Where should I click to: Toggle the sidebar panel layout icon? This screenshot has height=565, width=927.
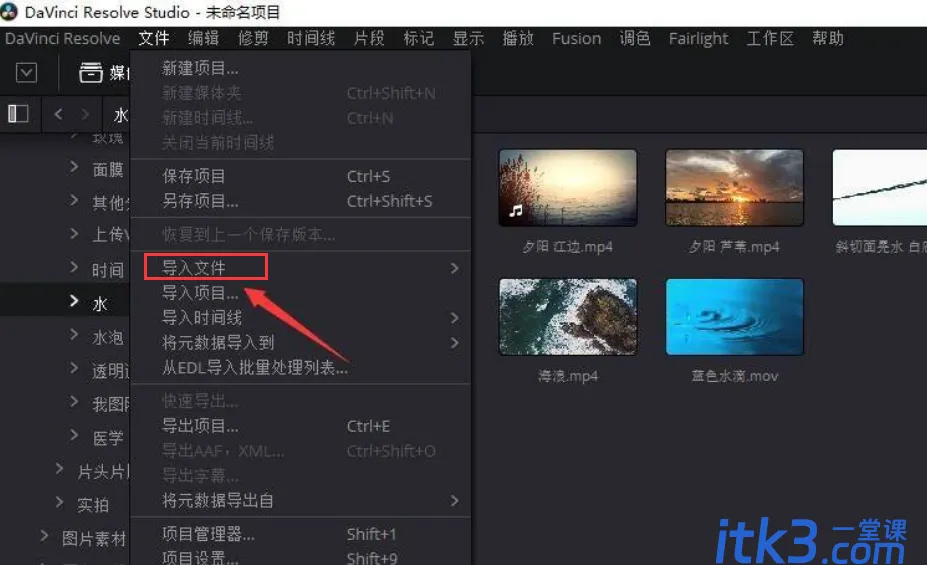18,113
